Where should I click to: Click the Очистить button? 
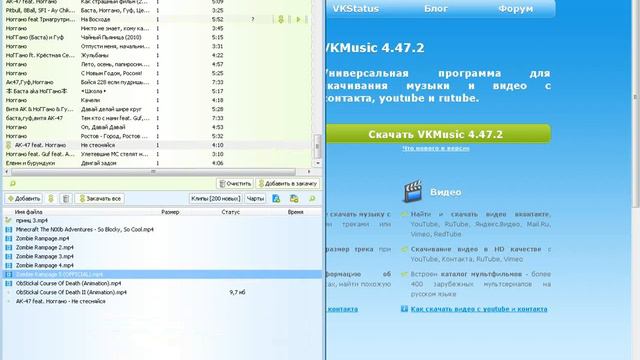[x=235, y=184]
